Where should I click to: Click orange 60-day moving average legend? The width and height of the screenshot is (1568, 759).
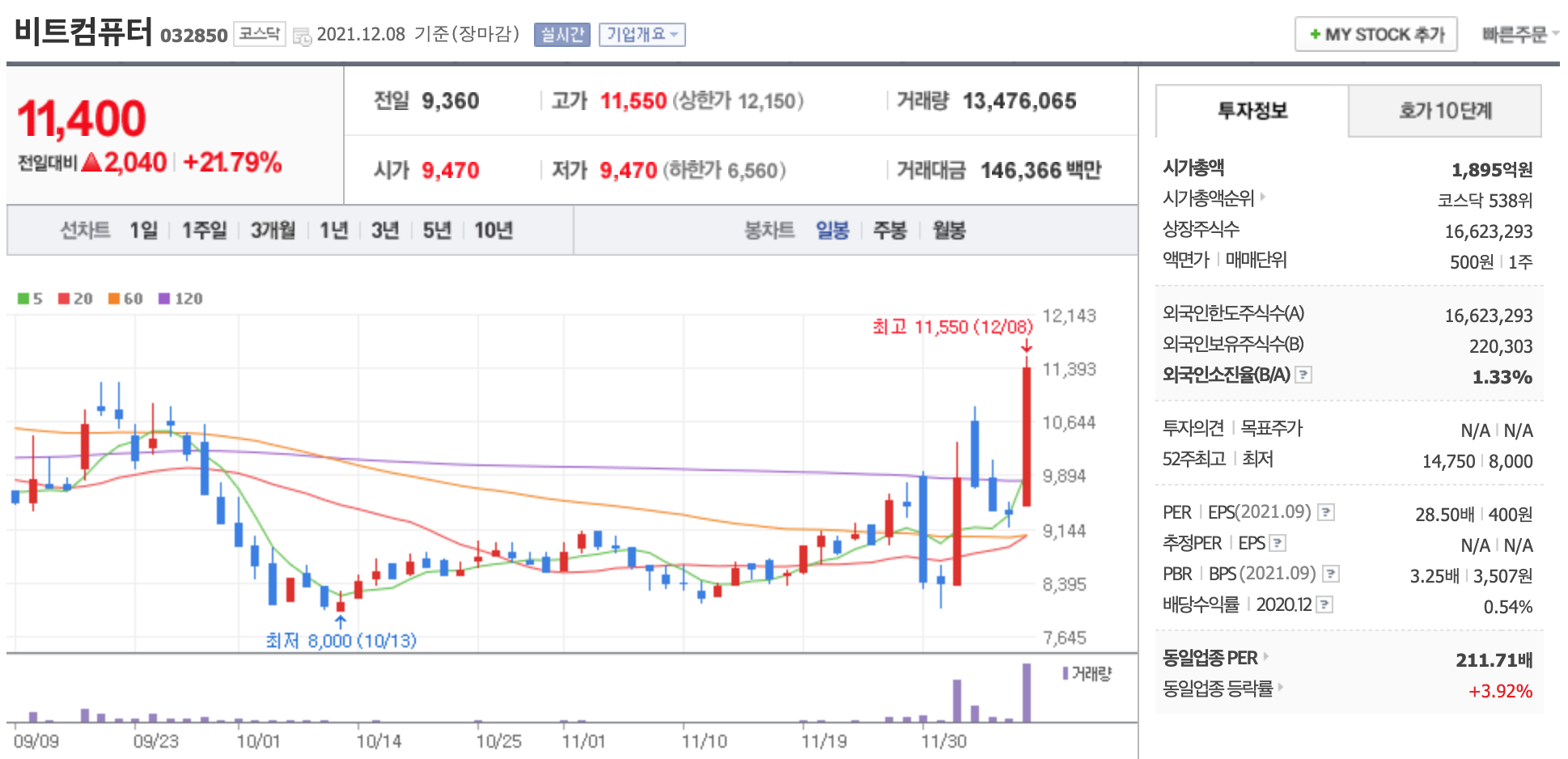(x=125, y=299)
